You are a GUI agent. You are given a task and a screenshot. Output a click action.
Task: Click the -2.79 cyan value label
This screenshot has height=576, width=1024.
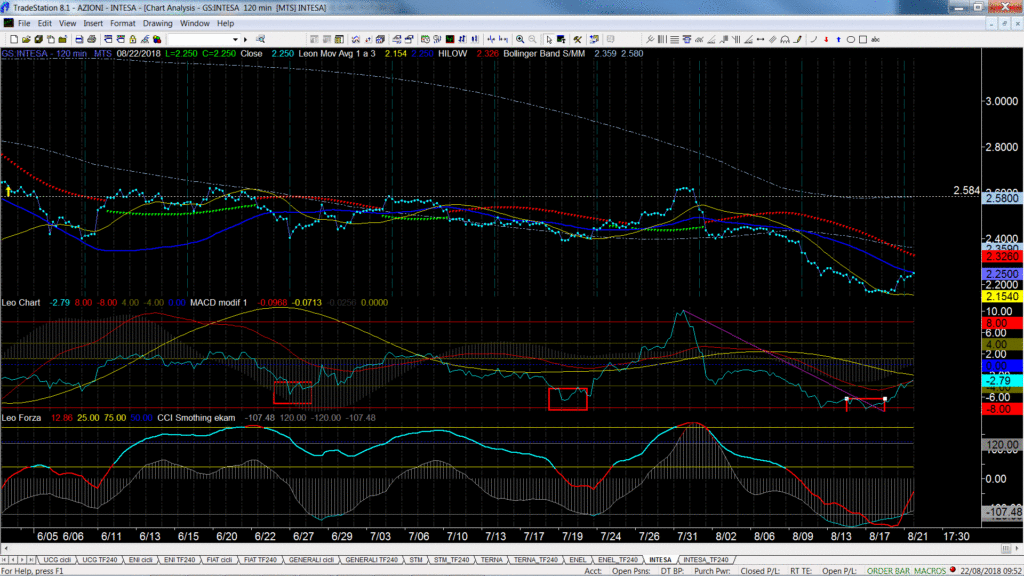(x=1002, y=381)
